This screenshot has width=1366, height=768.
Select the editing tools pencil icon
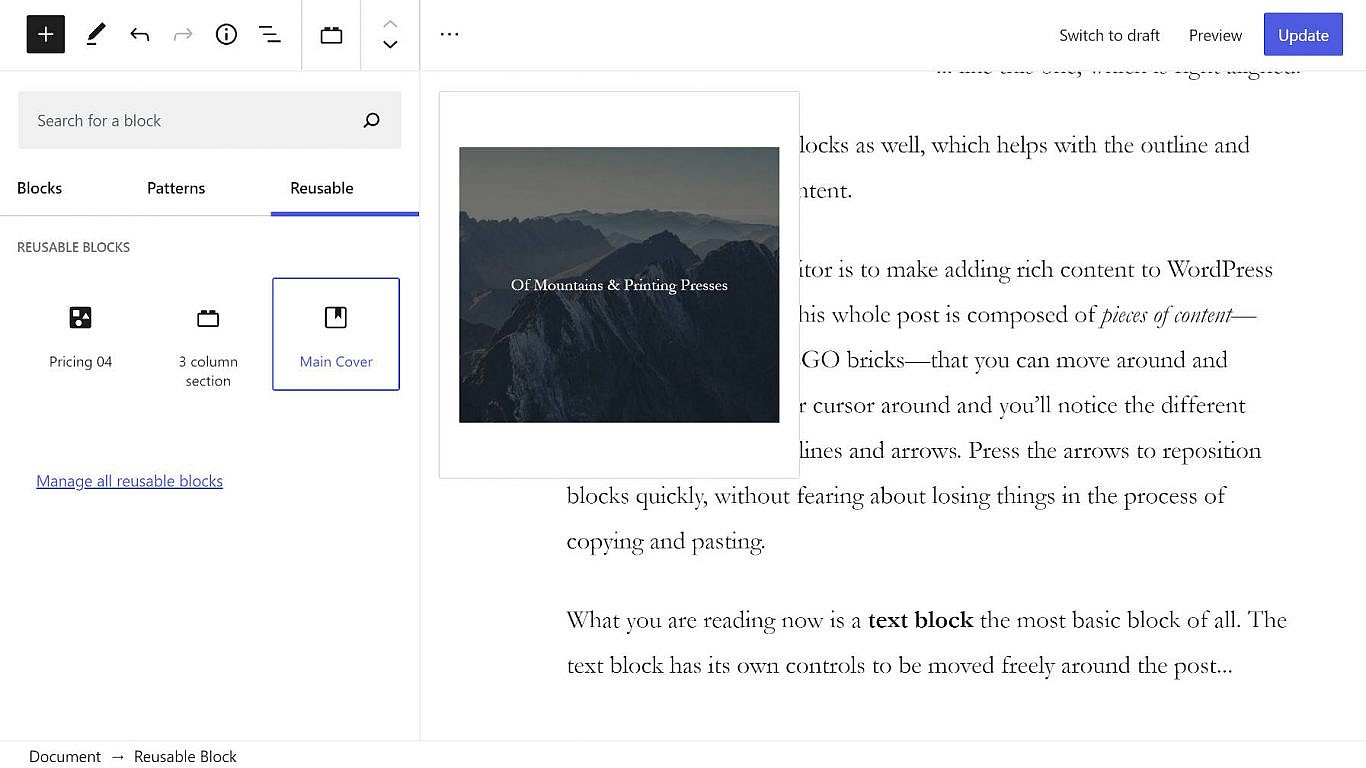pos(96,34)
